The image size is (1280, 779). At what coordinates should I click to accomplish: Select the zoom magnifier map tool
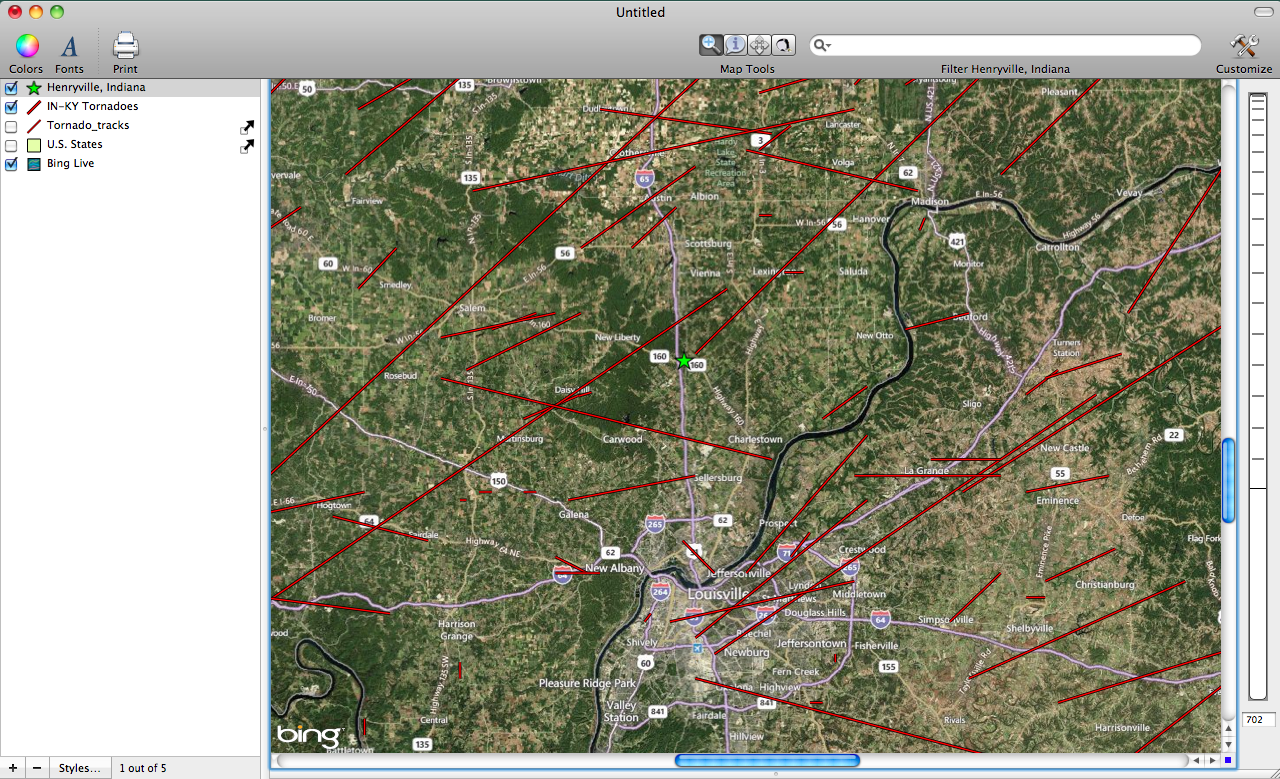point(711,44)
